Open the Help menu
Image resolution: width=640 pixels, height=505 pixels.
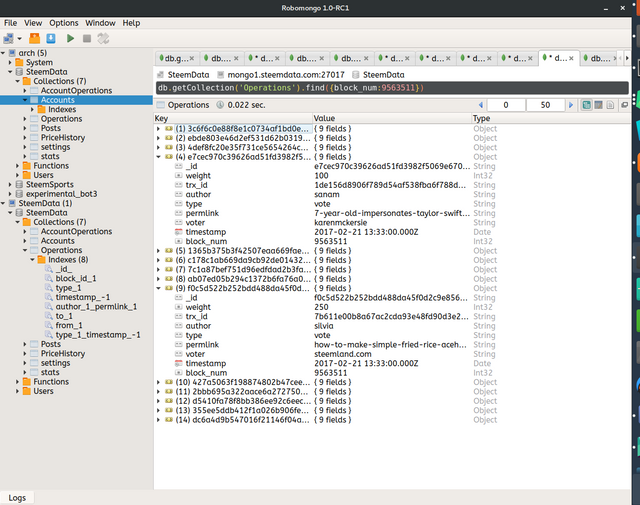pos(131,23)
